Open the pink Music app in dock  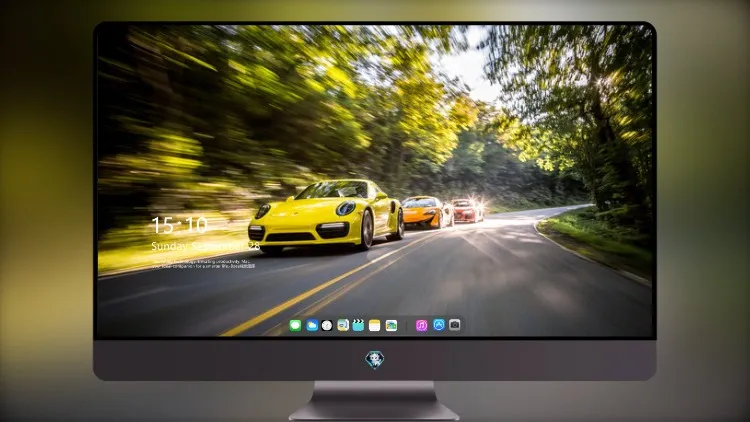421,326
